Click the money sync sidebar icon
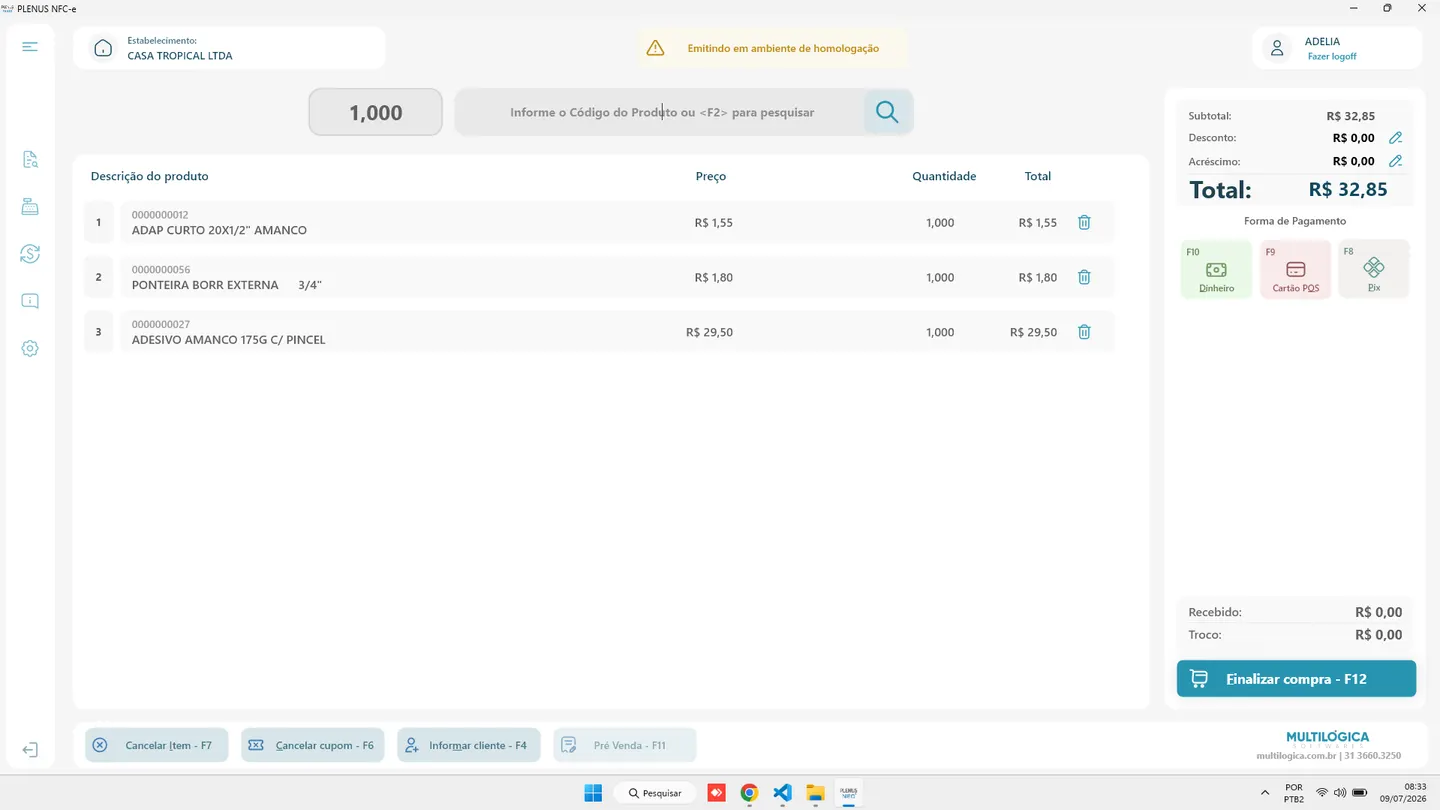Viewport: 1440px width, 810px height. click(x=30, y=254)
